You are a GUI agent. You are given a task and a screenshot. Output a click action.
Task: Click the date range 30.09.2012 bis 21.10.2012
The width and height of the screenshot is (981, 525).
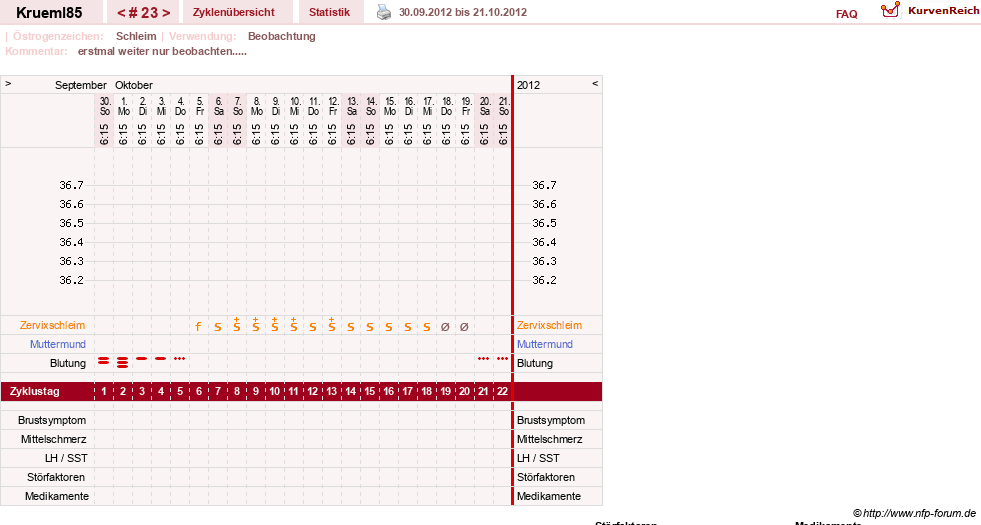[x=463, y=12]
